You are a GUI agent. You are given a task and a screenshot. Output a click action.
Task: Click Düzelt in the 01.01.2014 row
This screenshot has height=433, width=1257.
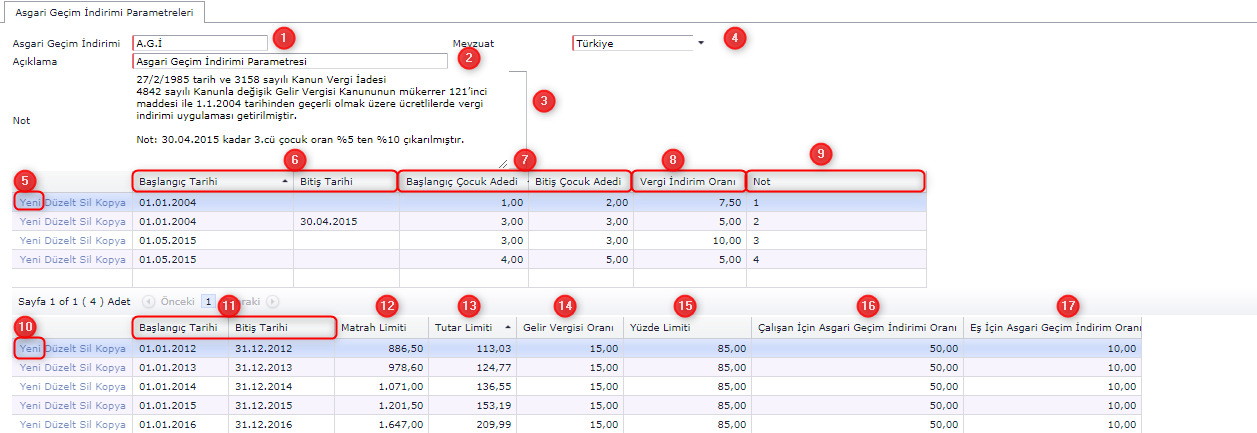[x=63, y=385]
